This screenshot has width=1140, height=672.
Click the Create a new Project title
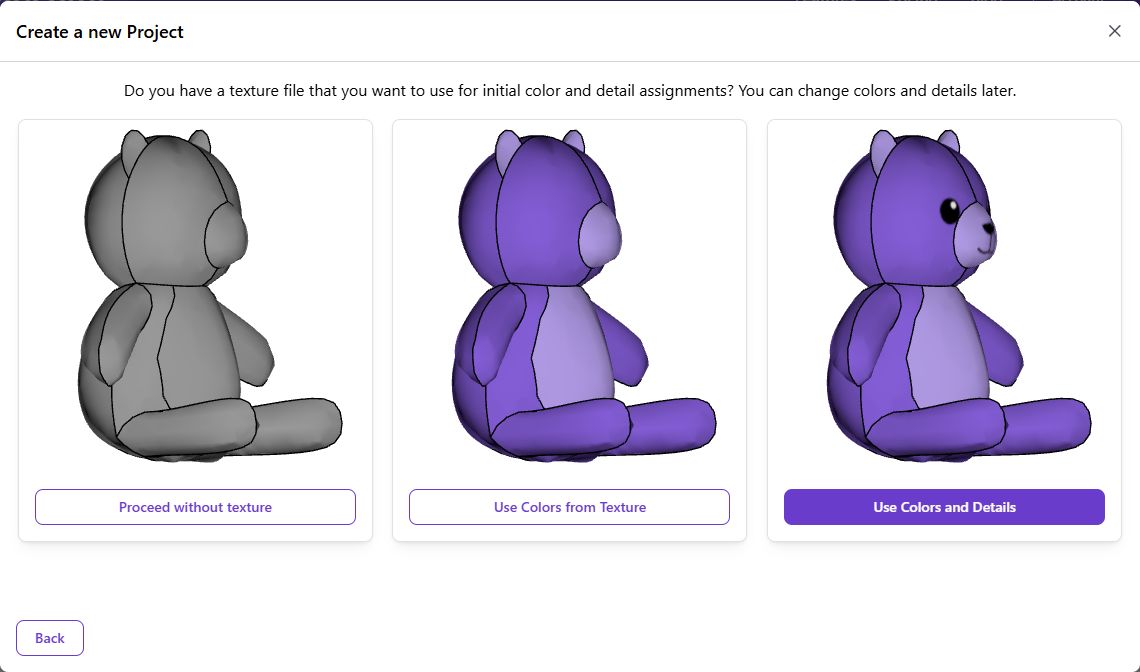[x=100, y=32]
